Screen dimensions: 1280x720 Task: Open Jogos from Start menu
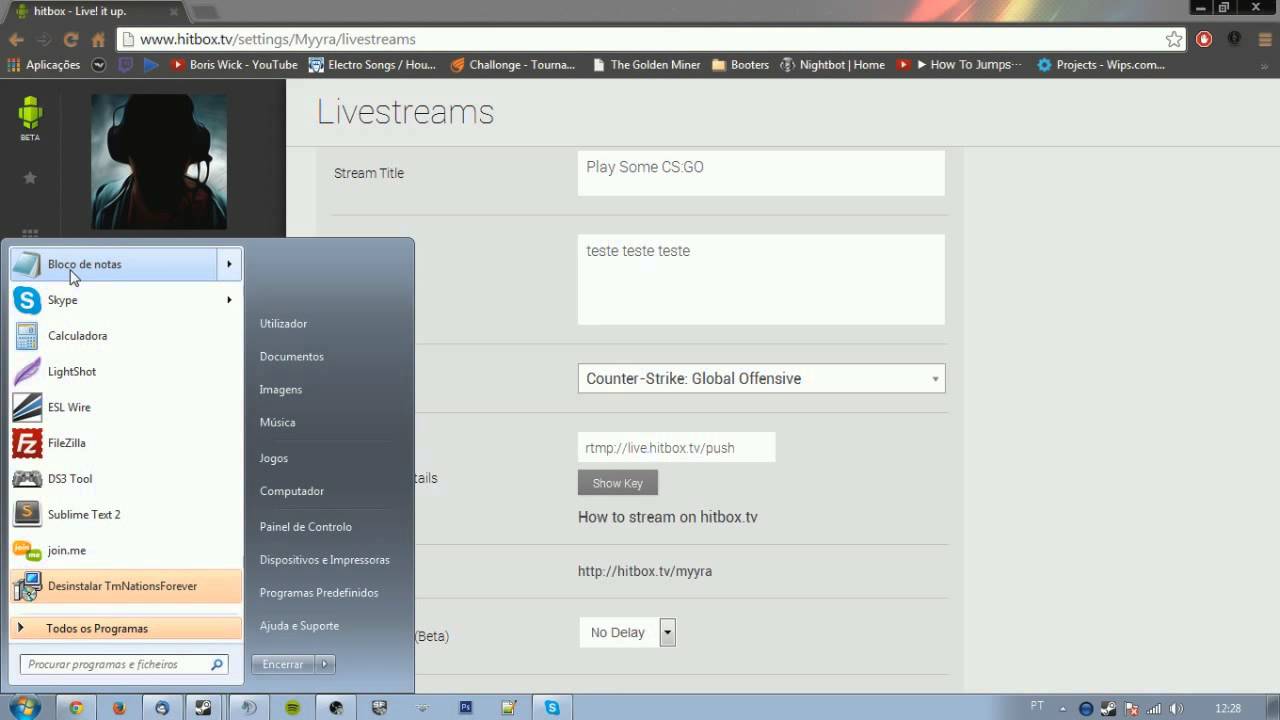coord(274,458)
